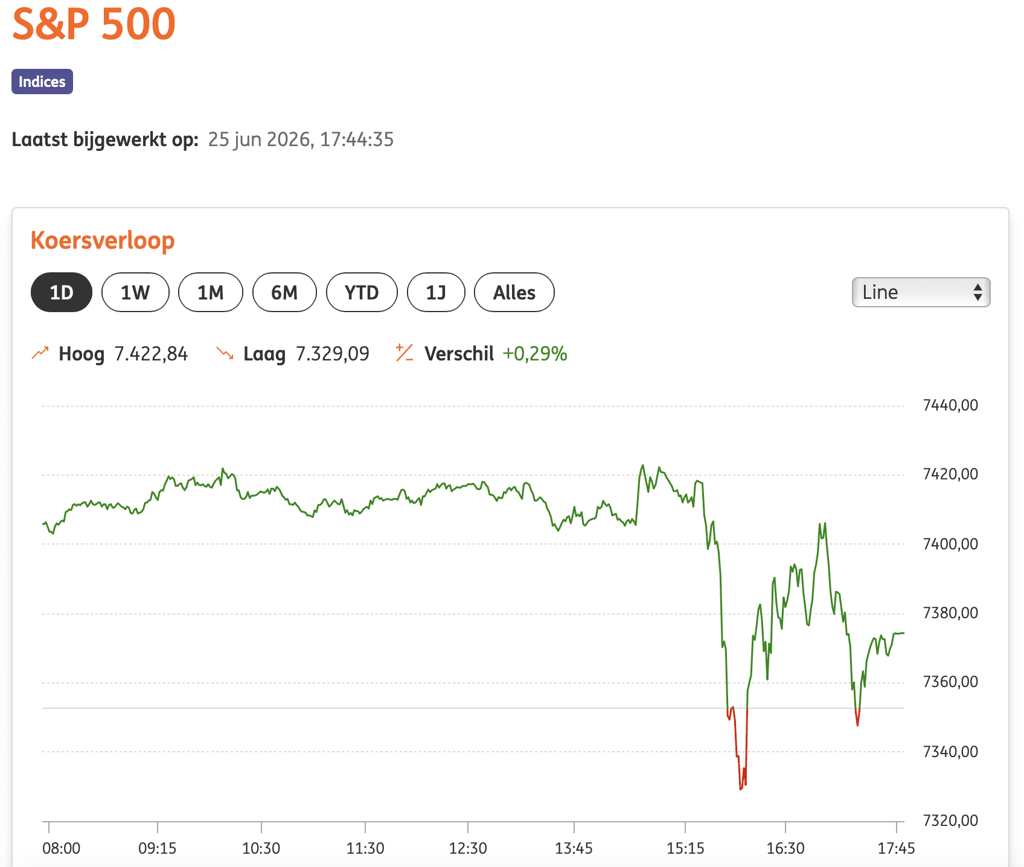The width and height of the screenshot is (1024, 867).
Task: Click the Laag downward trend icon
Action: point(225,353)
